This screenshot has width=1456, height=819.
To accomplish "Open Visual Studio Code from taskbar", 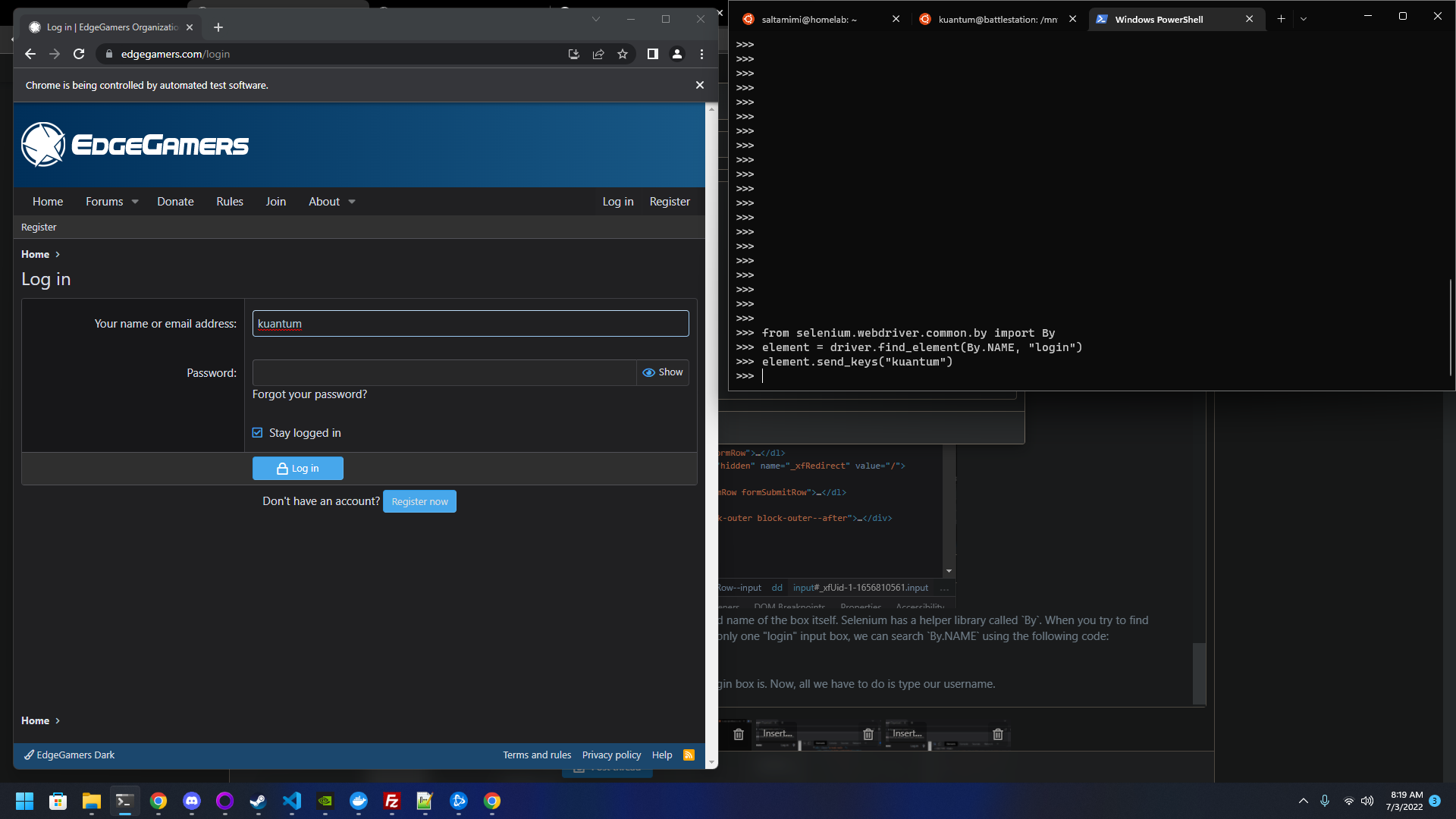I will tap(292, 801).
